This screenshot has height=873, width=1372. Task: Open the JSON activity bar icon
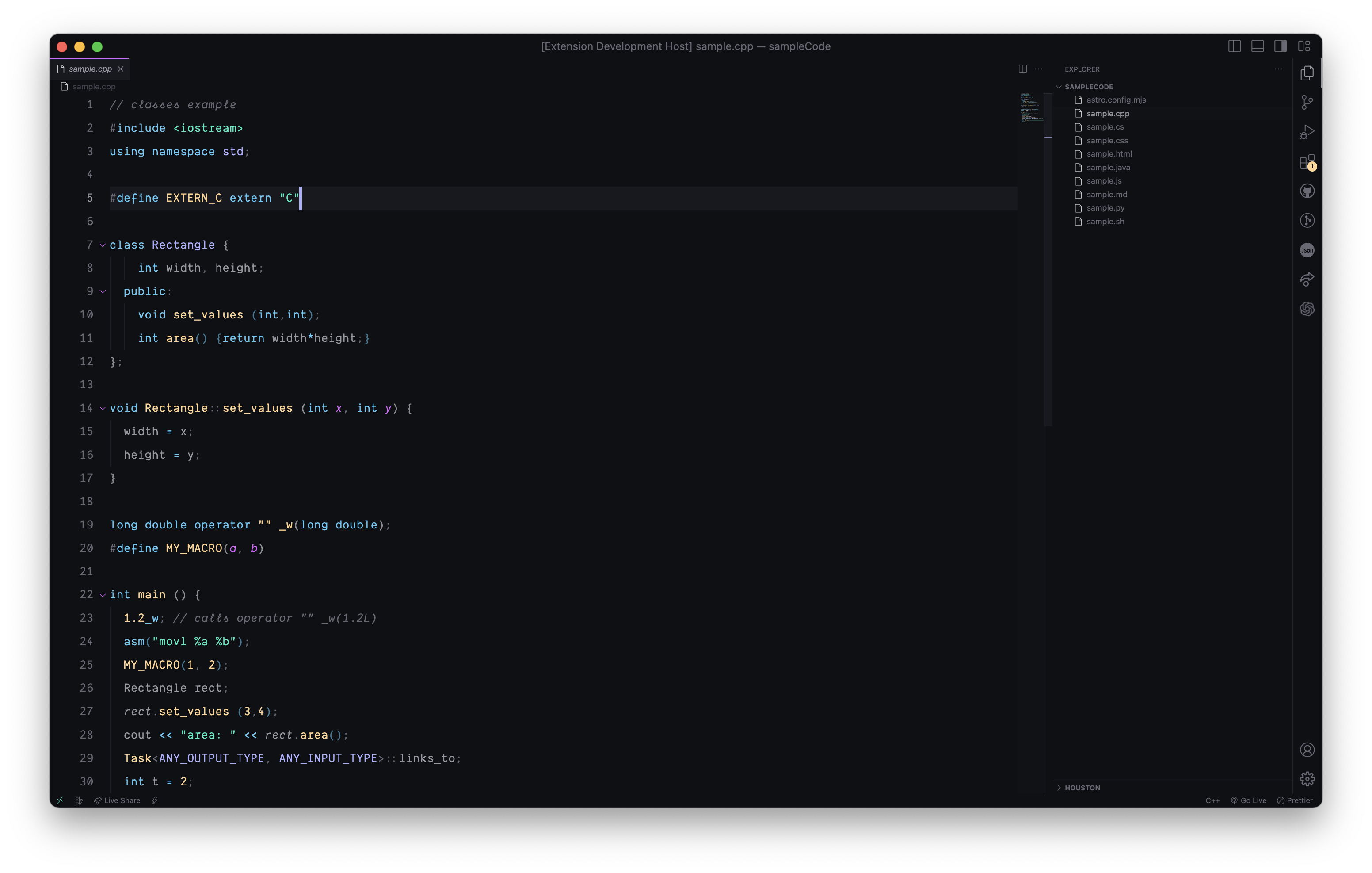(1307, 250)
